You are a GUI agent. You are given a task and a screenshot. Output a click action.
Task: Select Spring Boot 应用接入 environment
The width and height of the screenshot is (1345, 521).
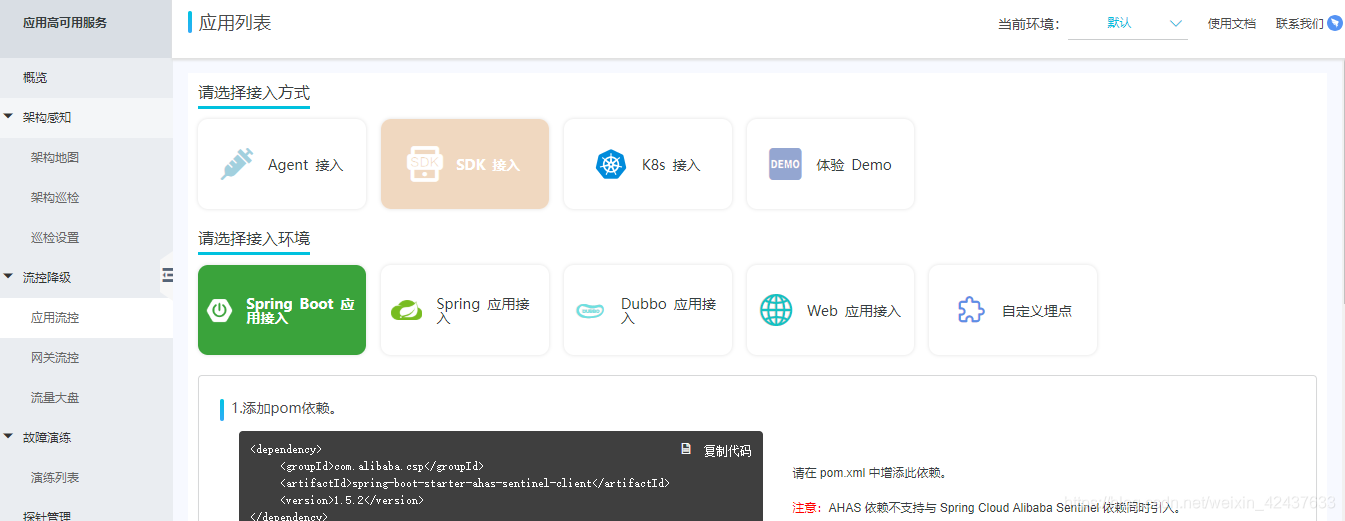coord(282,310)
